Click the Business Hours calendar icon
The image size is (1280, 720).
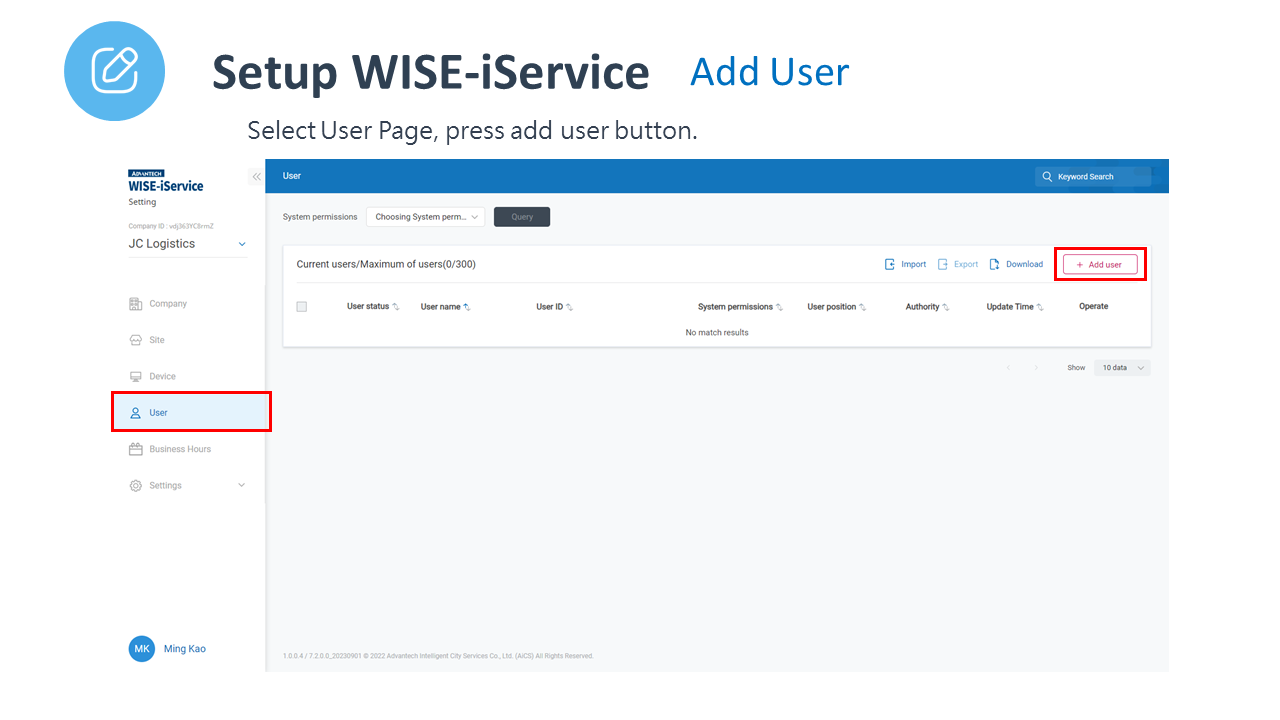136,449
